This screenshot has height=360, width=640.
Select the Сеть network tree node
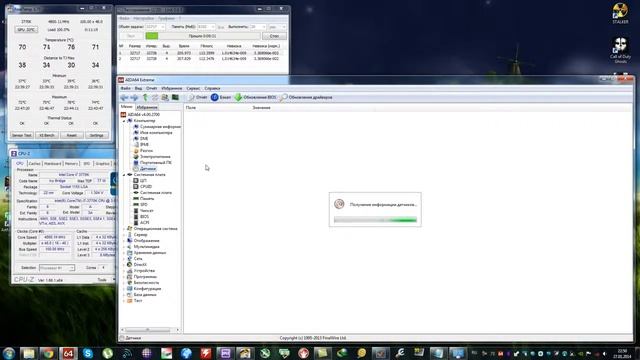pyautogui.click(x=135, y=259)
